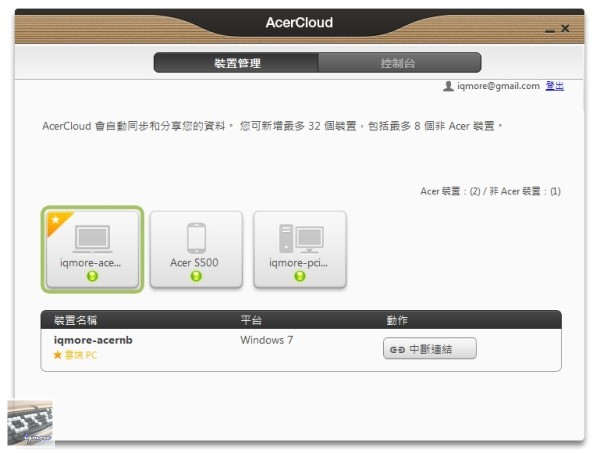Select the iqmore-ace... laptop device card
600x453 pixels.
(92, 249)
